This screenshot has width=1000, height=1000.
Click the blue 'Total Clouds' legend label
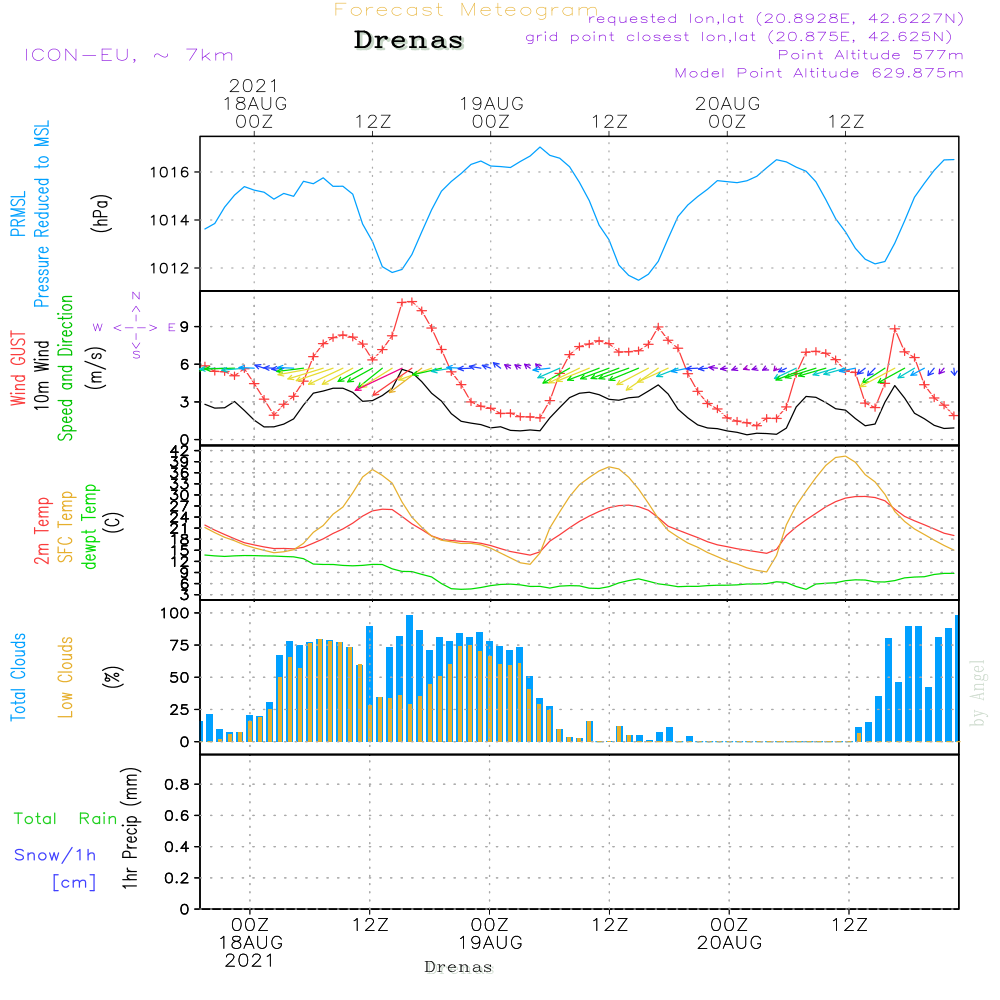click(x=18, y=677)
